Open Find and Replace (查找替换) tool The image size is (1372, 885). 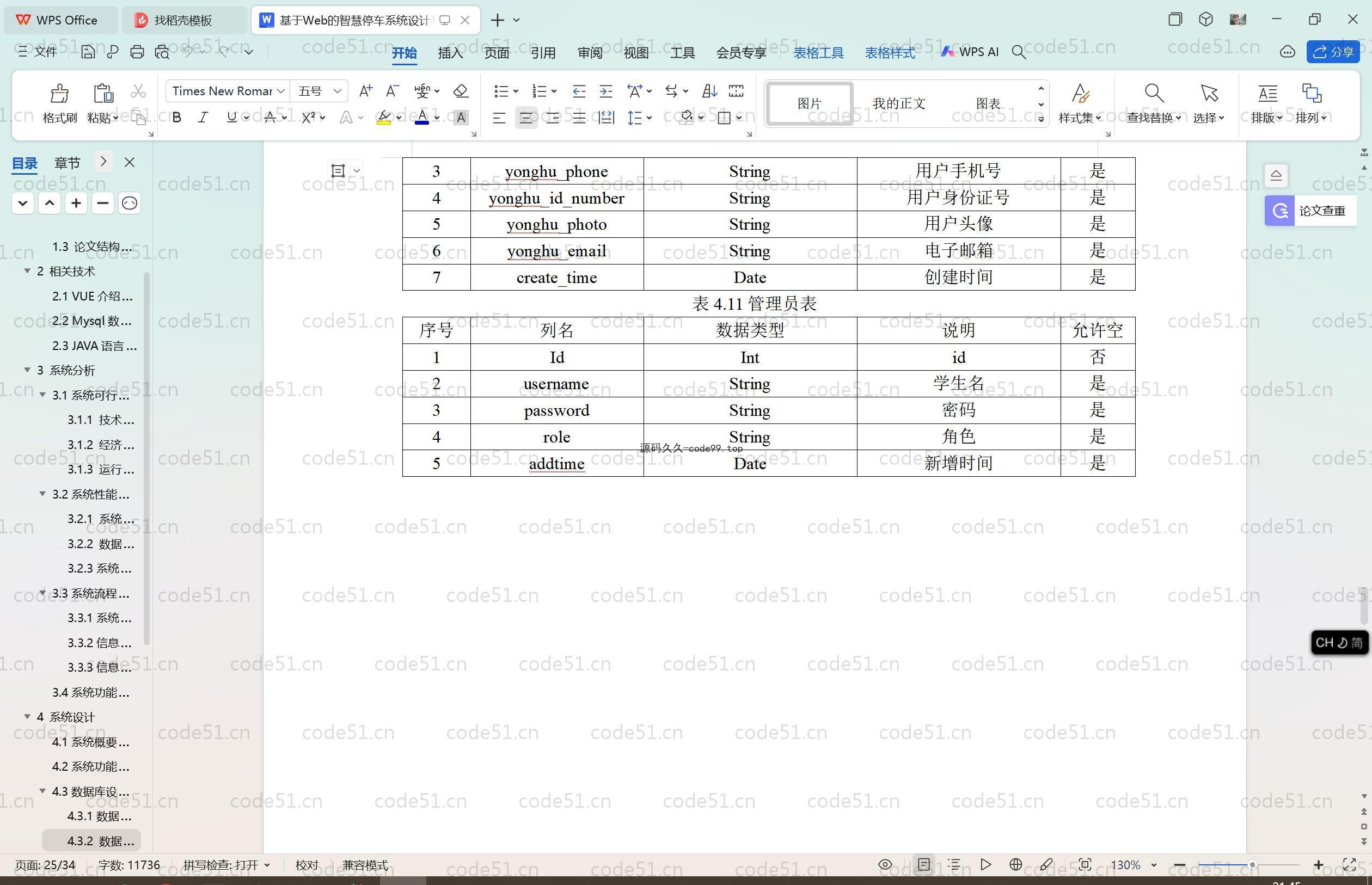(1154, 103)
